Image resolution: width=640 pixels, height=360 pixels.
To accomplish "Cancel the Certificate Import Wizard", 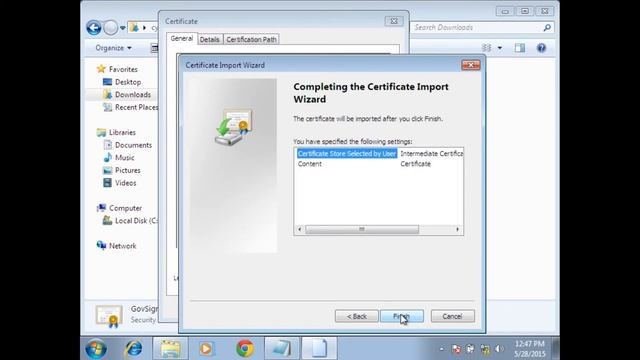I will click(452, 316).
